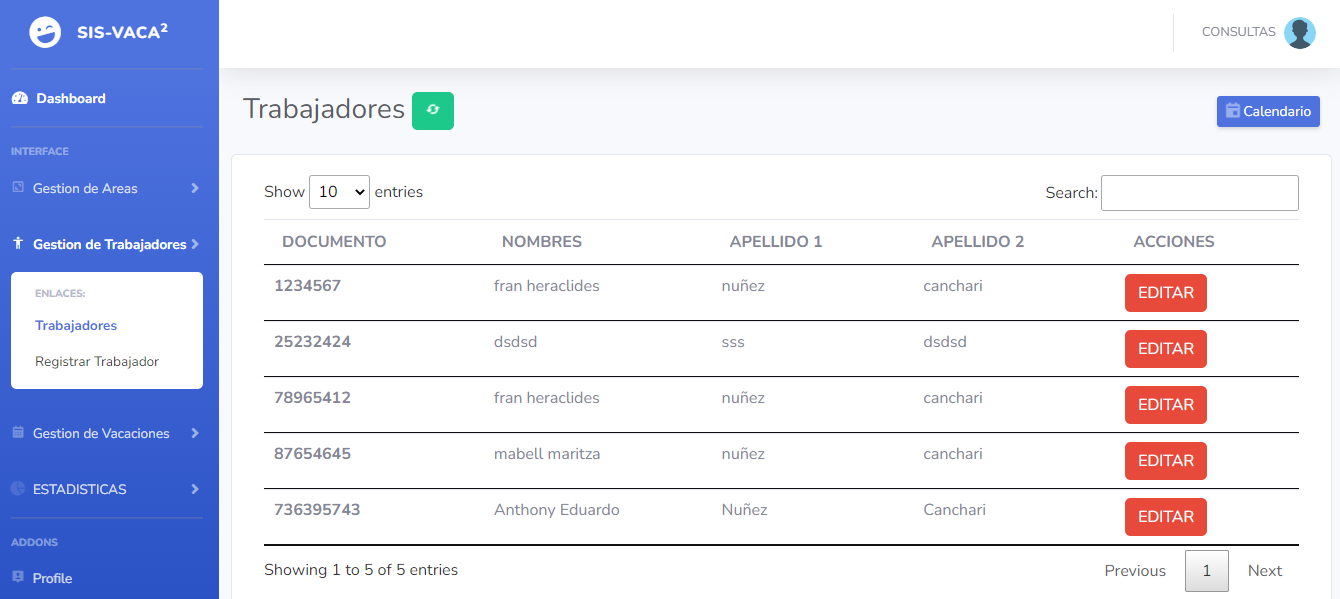Open the Profile sidebar icon
The image size is (1340, 599).
(x=18, y=578)
